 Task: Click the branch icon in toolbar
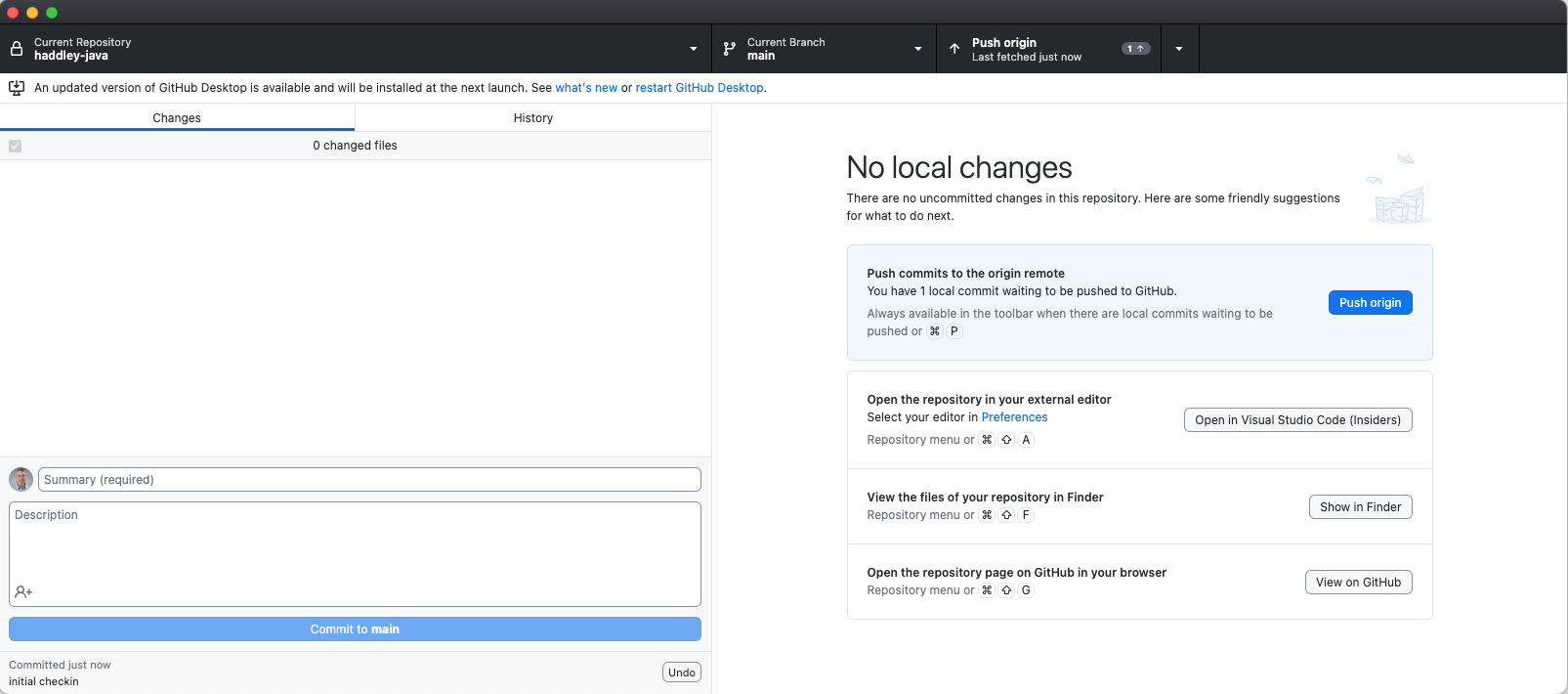[x=730, y=49]
